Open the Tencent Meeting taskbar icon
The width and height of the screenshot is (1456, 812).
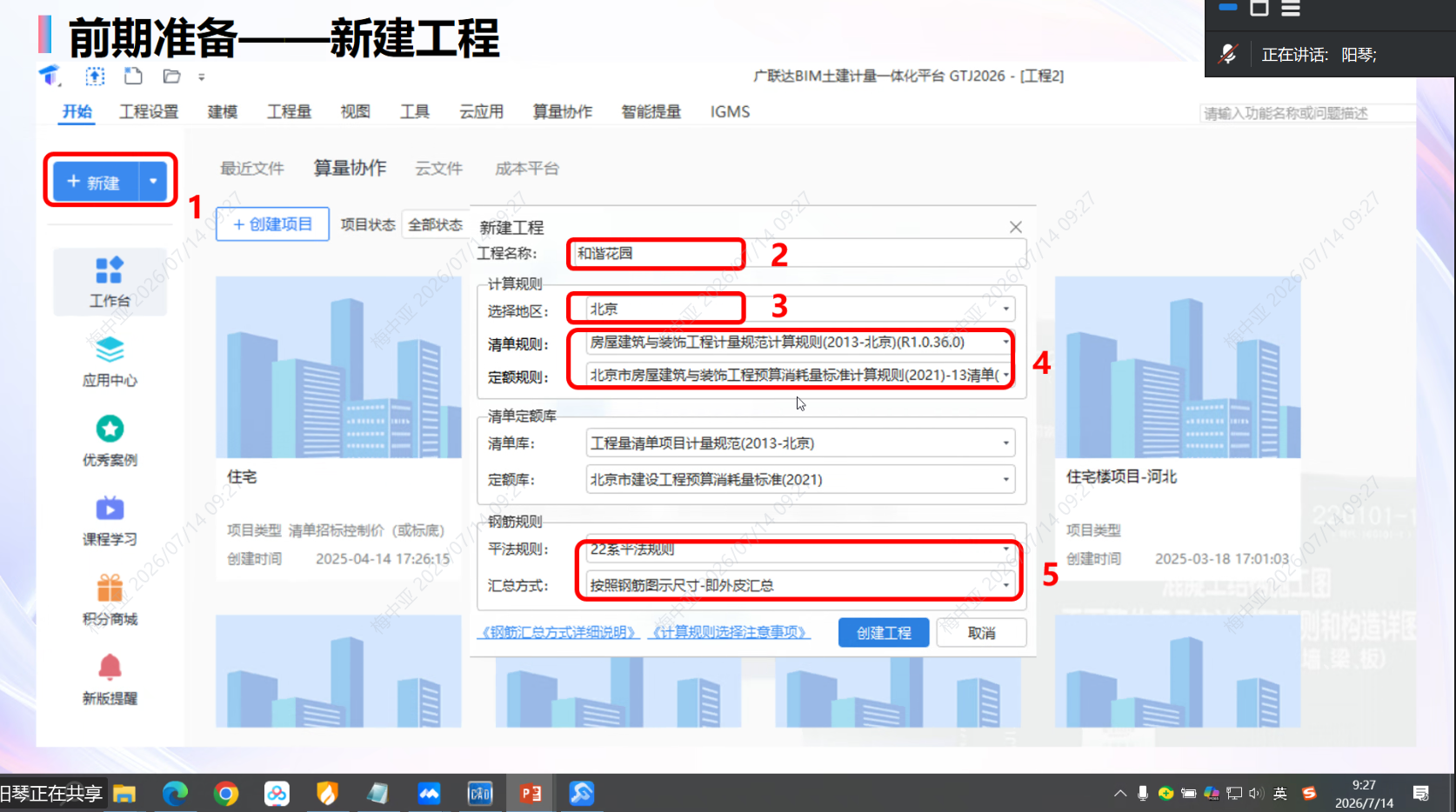click(429, 793)
